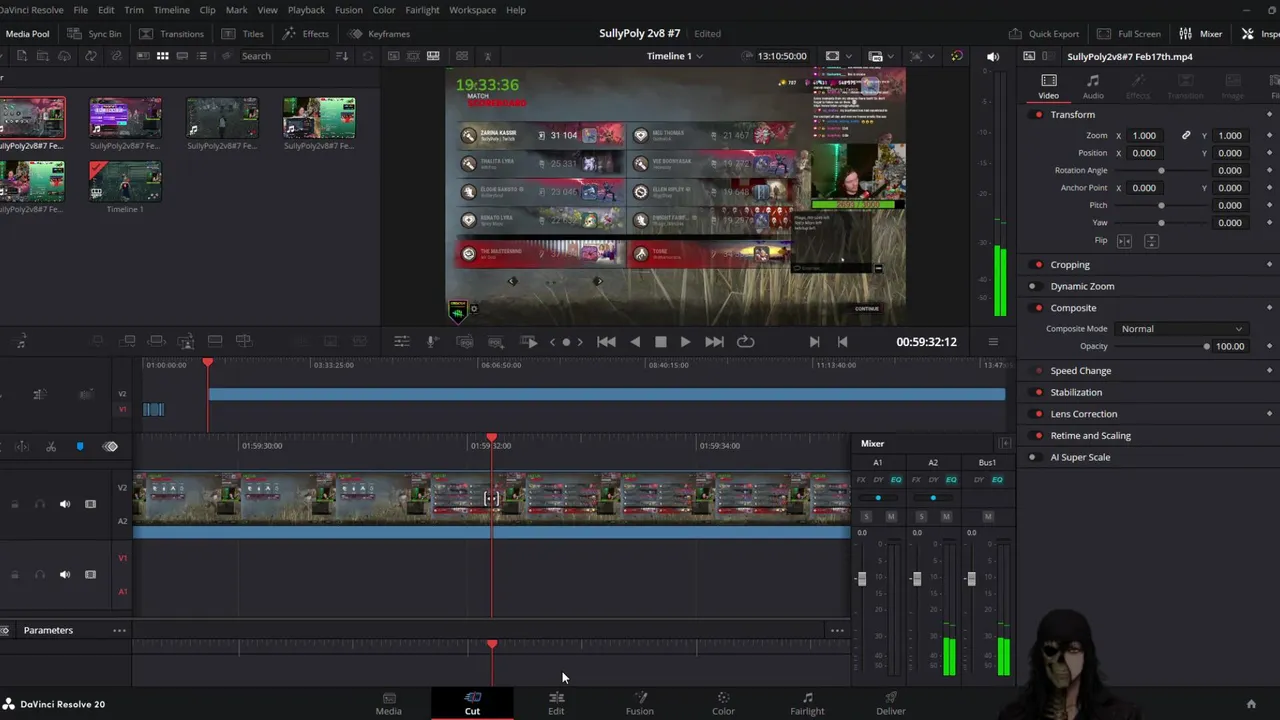Collapse the Mixer panel arrow icon
The image size is (1280, 720).
1005,444
